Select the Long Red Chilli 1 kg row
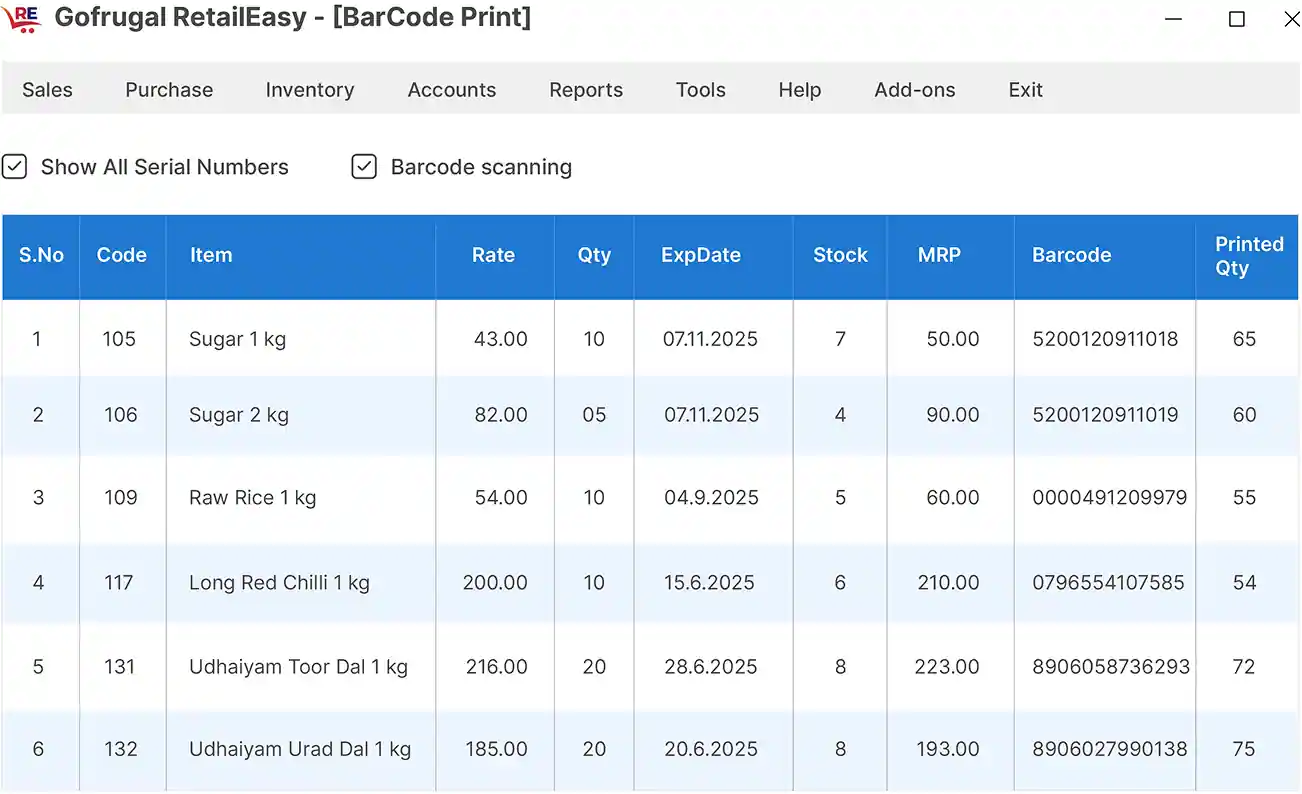1302x794 pixels. coord(300,582)
